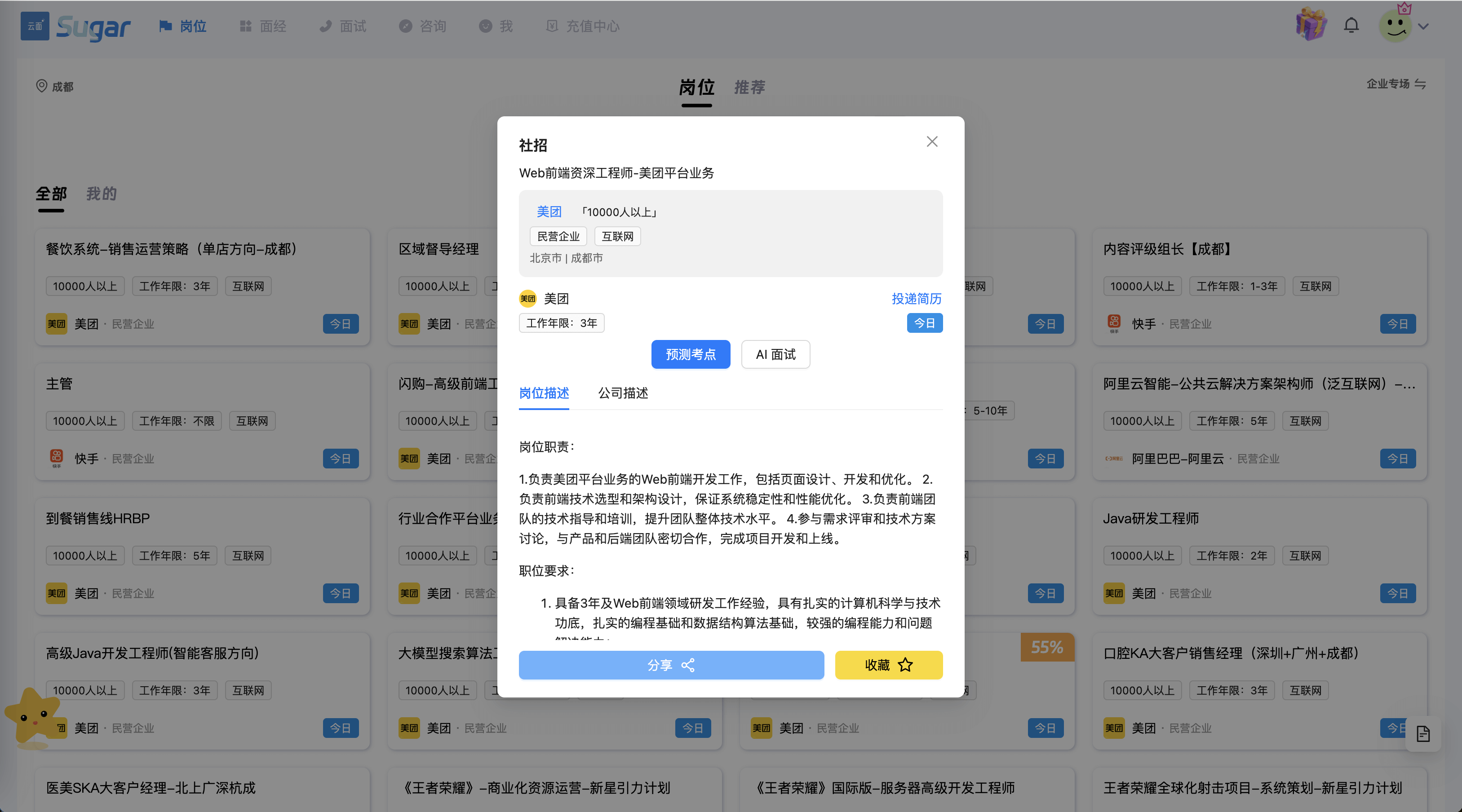Click AI 面试 button
The image size is (1462, 812).
776,354
